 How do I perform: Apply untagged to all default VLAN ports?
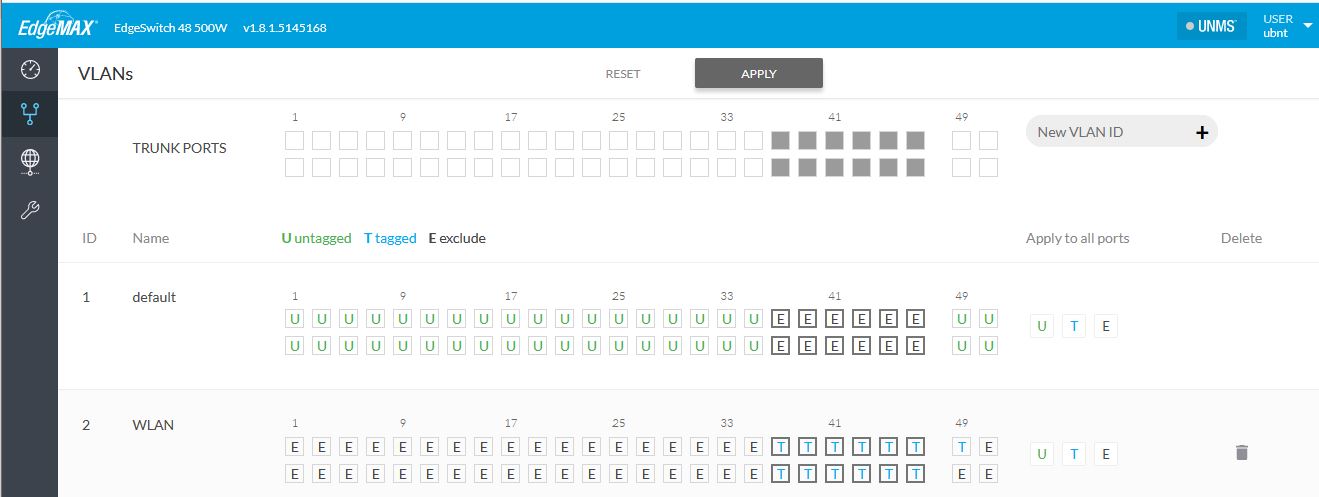1042,326
